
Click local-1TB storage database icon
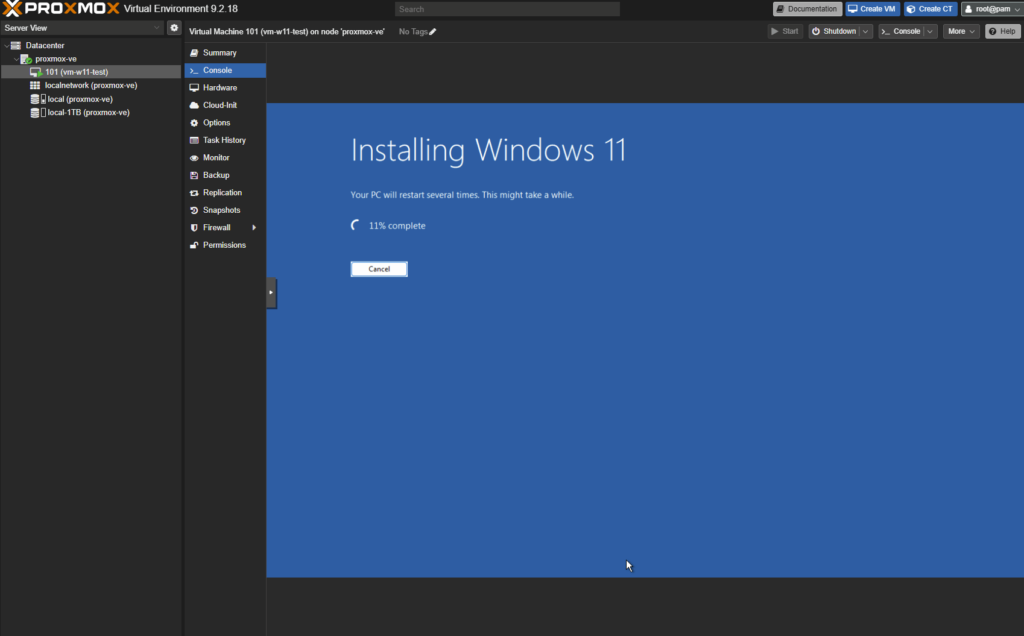[35, 112]
